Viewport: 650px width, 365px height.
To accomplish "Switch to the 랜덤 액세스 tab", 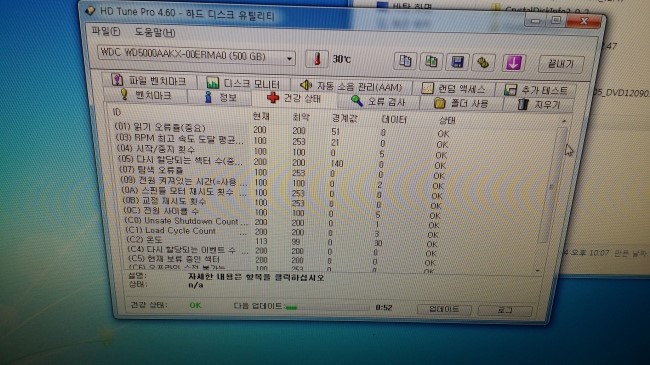I will pos(454,88).
